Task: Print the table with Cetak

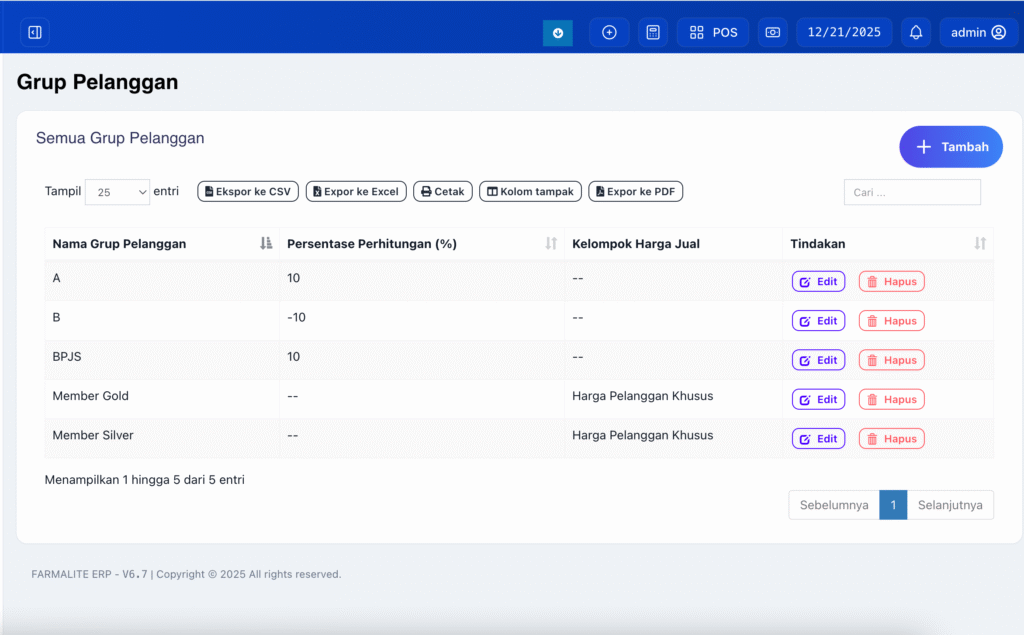Action: [x=443, y=192]
